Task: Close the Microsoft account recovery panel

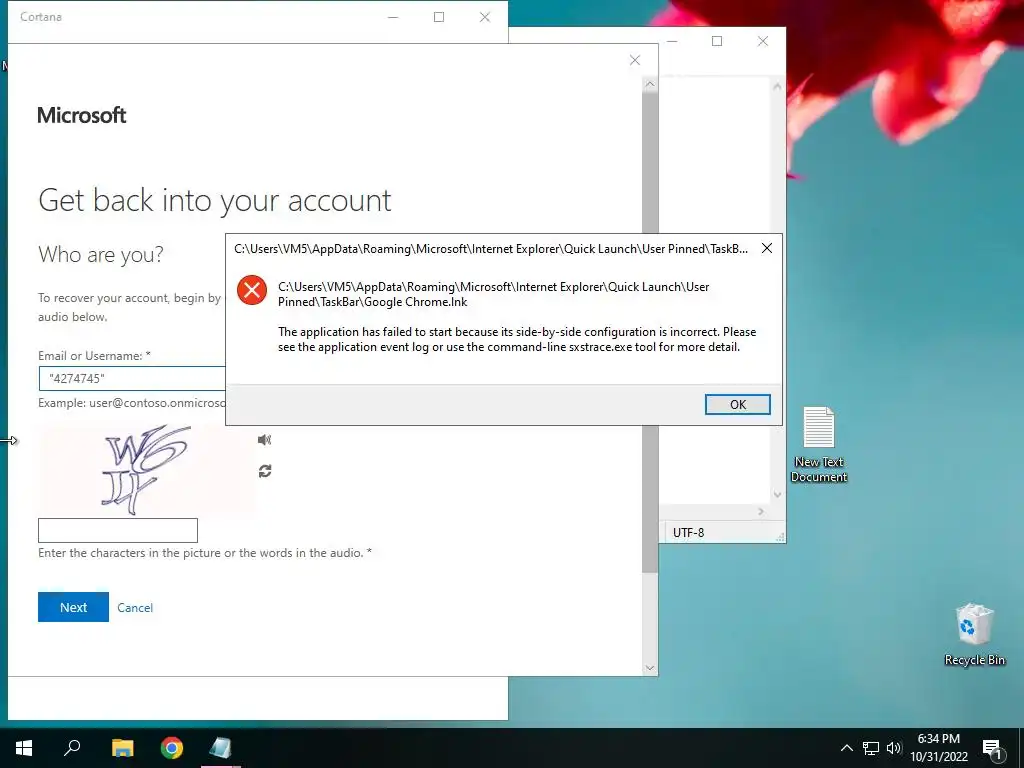Action: [635, 60]
